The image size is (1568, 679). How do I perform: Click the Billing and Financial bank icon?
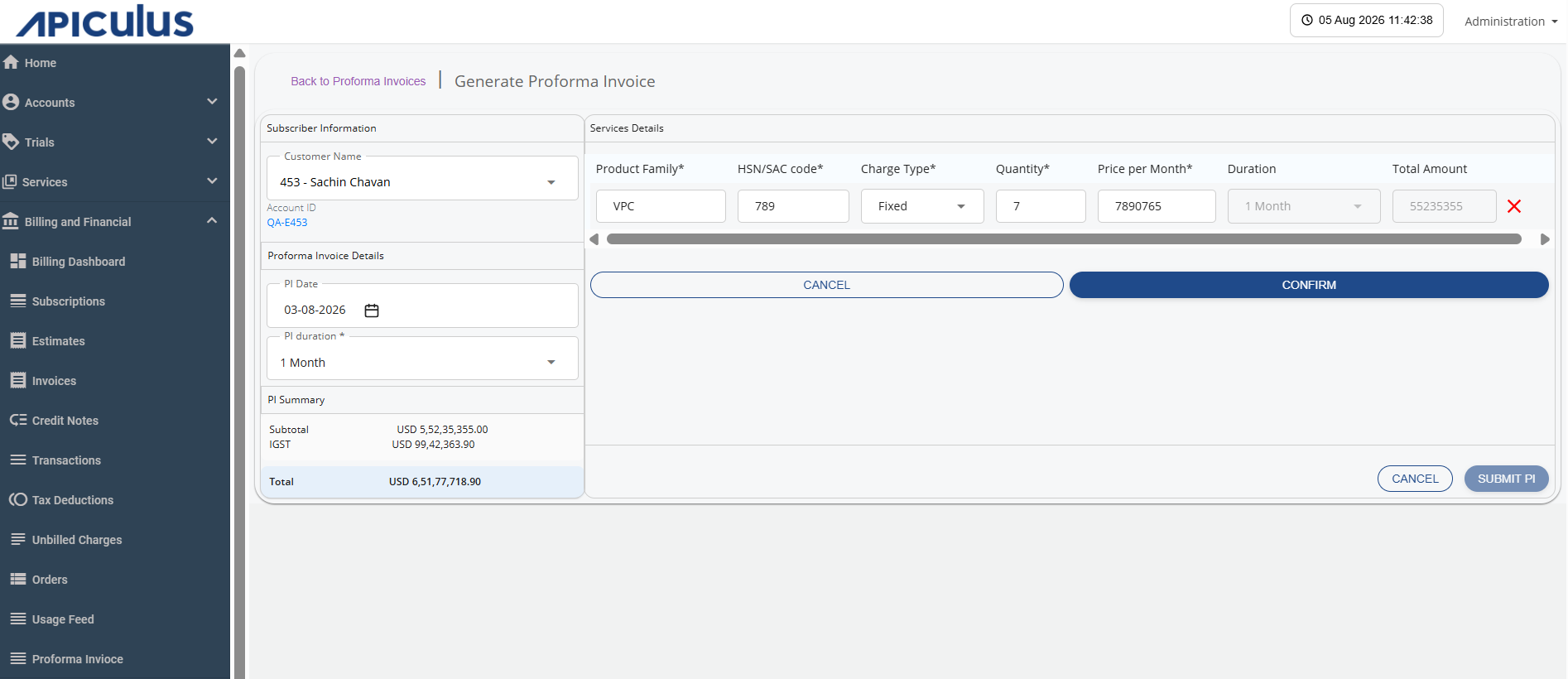pos(11,221)
